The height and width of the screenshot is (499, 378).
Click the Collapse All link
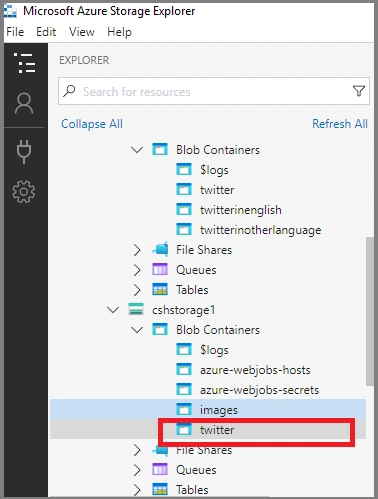[x=92, y=124]
